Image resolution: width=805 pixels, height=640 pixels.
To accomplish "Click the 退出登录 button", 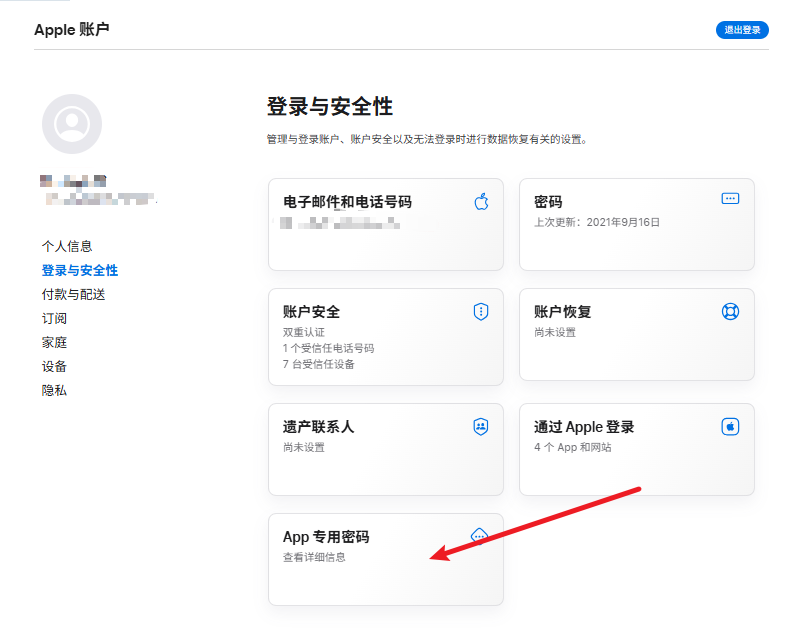I will coord(742,30).
